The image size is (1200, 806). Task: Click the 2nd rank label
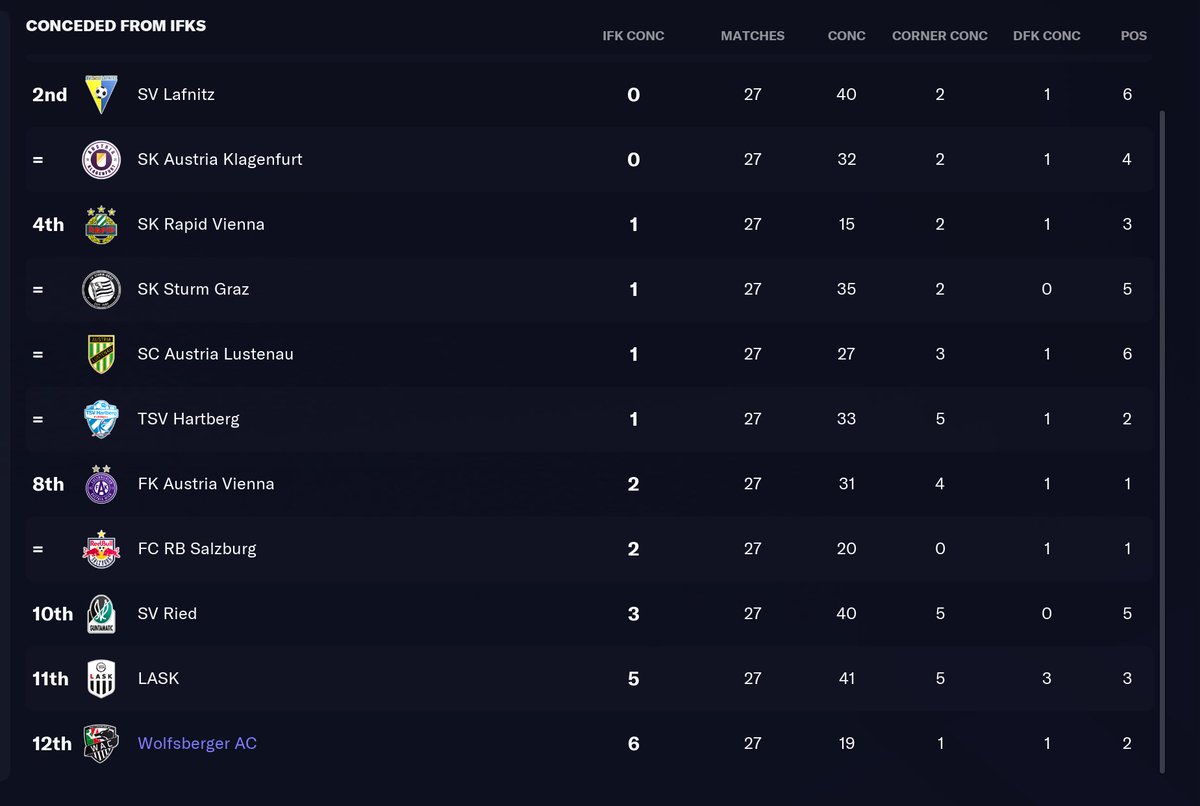click(x=50, y=94)
